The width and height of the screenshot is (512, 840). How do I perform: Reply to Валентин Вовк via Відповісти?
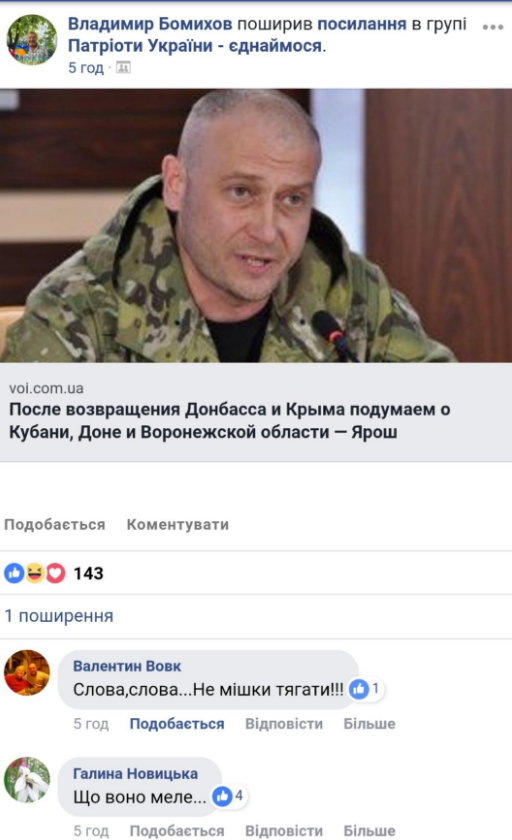[x=284, y=724]
